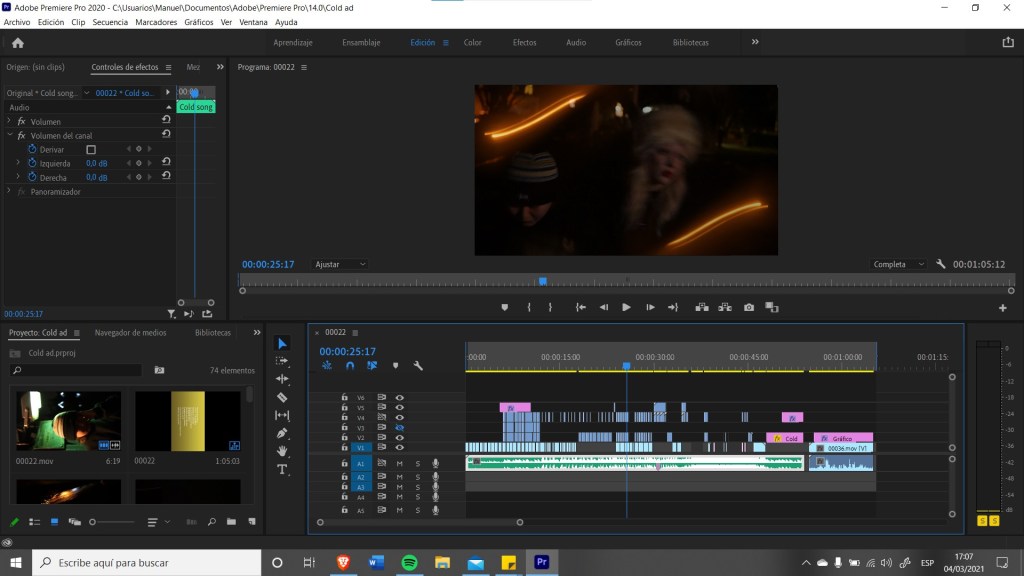Image resolution: width=1024 pixels, height=576 pixels.
Task: Toggle snap magnet icon in timeline
Action: (350, 366)
